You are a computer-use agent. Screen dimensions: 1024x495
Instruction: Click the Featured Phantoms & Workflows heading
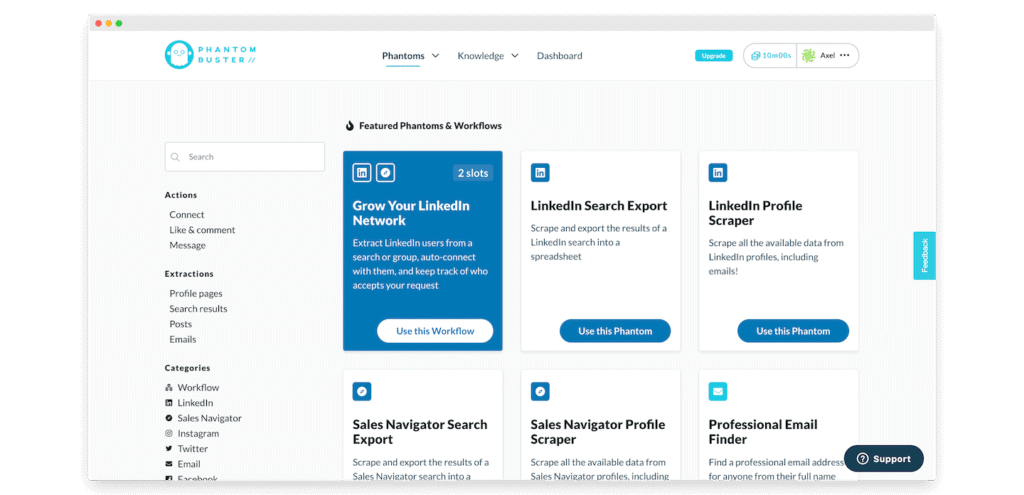[430, 125]
